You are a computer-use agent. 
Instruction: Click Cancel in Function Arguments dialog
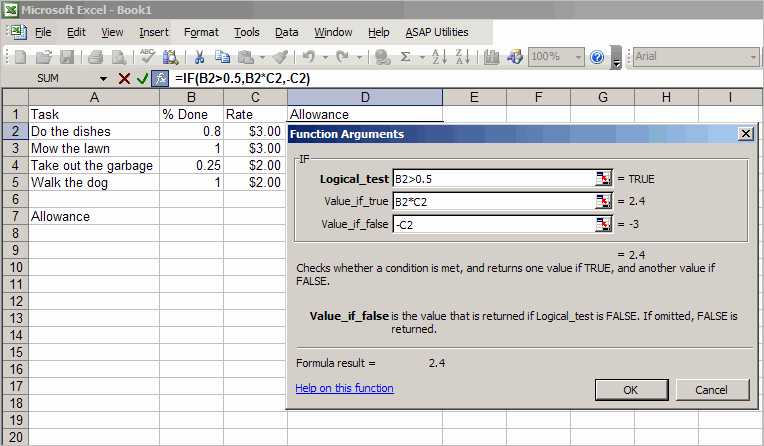(x=711, y=390)
